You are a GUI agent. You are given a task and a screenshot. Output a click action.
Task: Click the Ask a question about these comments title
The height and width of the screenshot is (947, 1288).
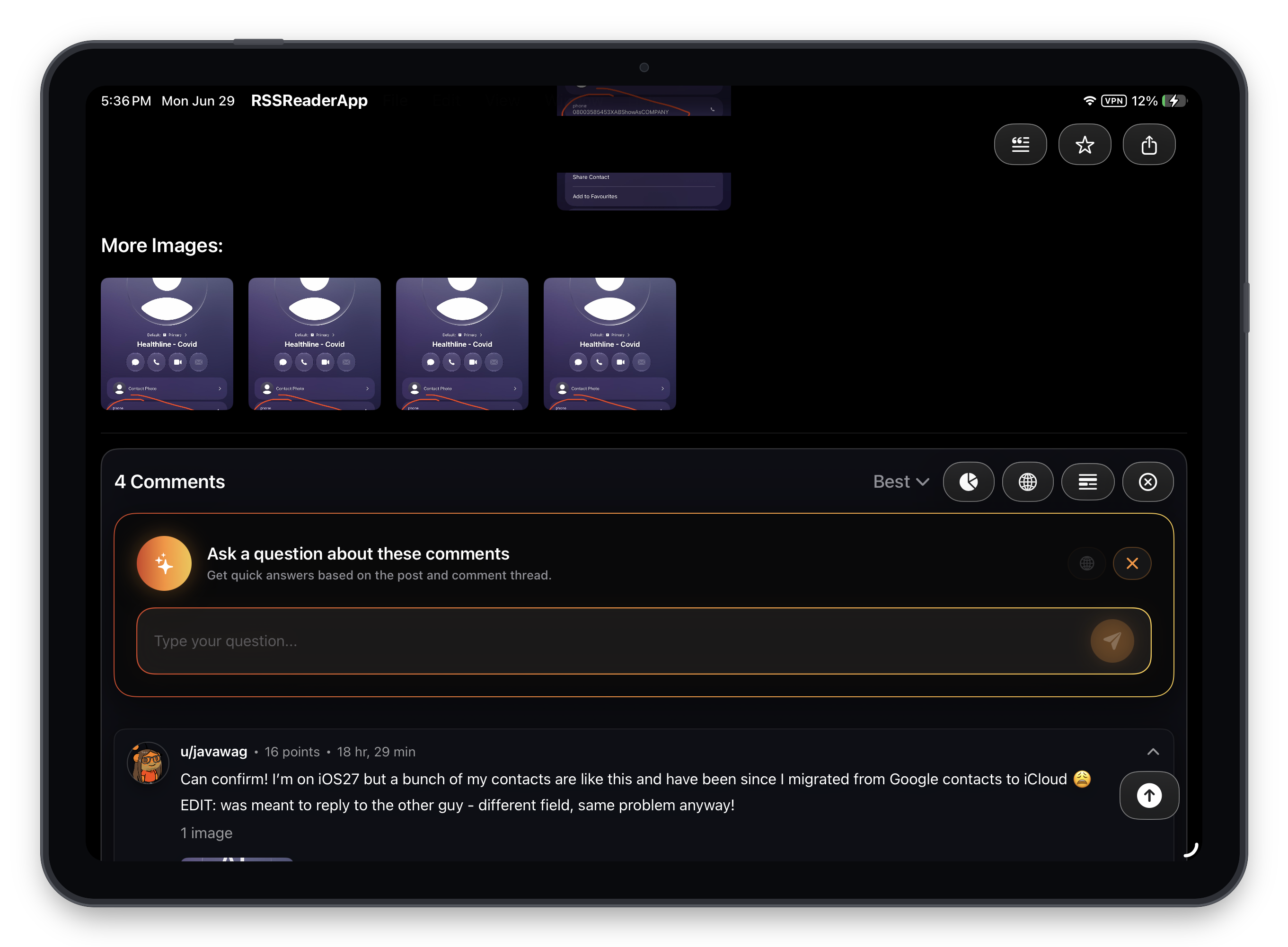(x=358, y=554)
